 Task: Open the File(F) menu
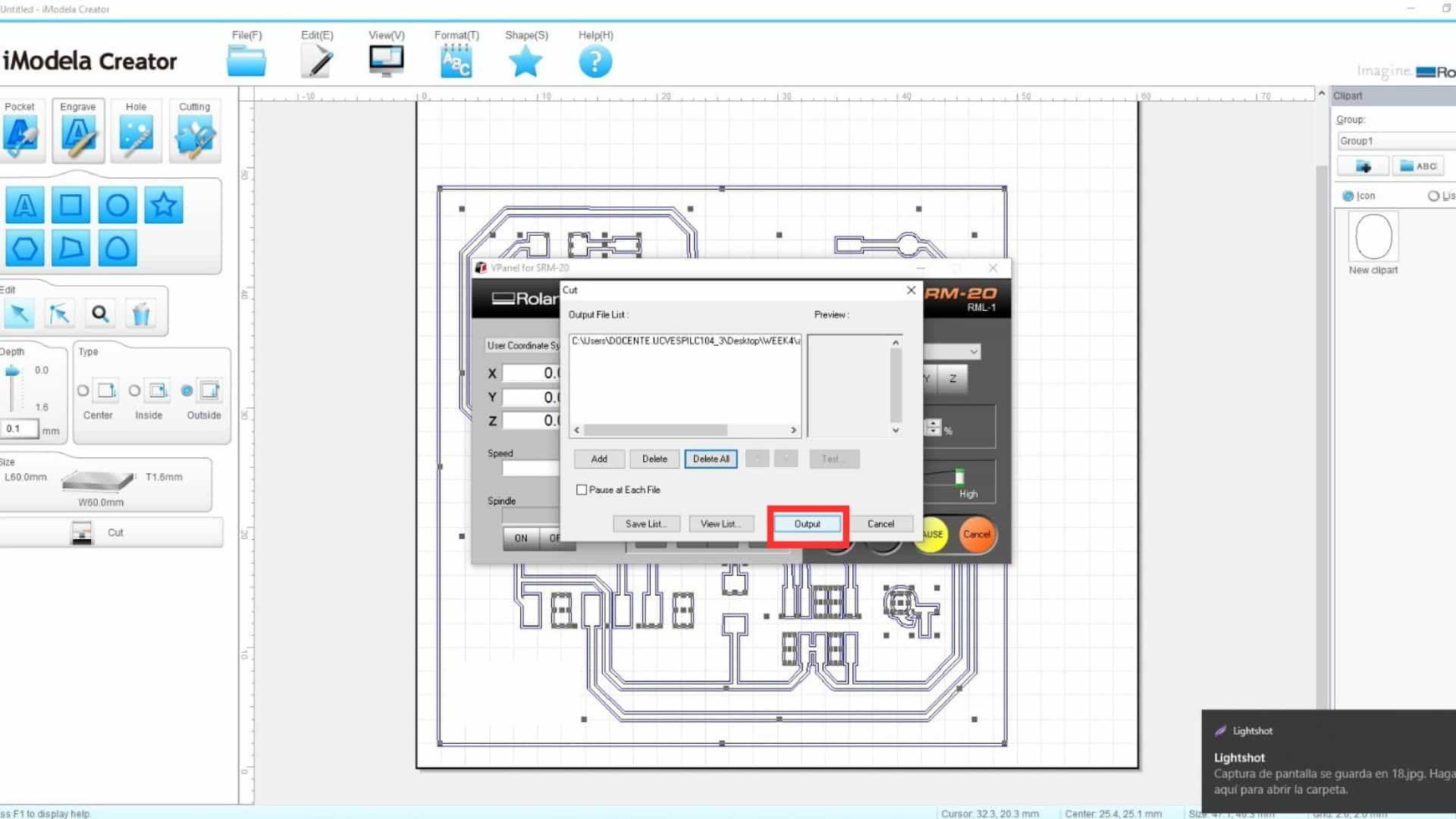tap(246, 35)
